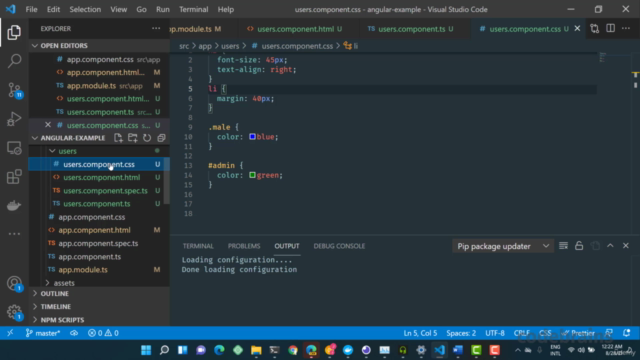Click Prettier status bar item
The height and width of the screenshot is (360, 640).
click(x=578, y=333)
